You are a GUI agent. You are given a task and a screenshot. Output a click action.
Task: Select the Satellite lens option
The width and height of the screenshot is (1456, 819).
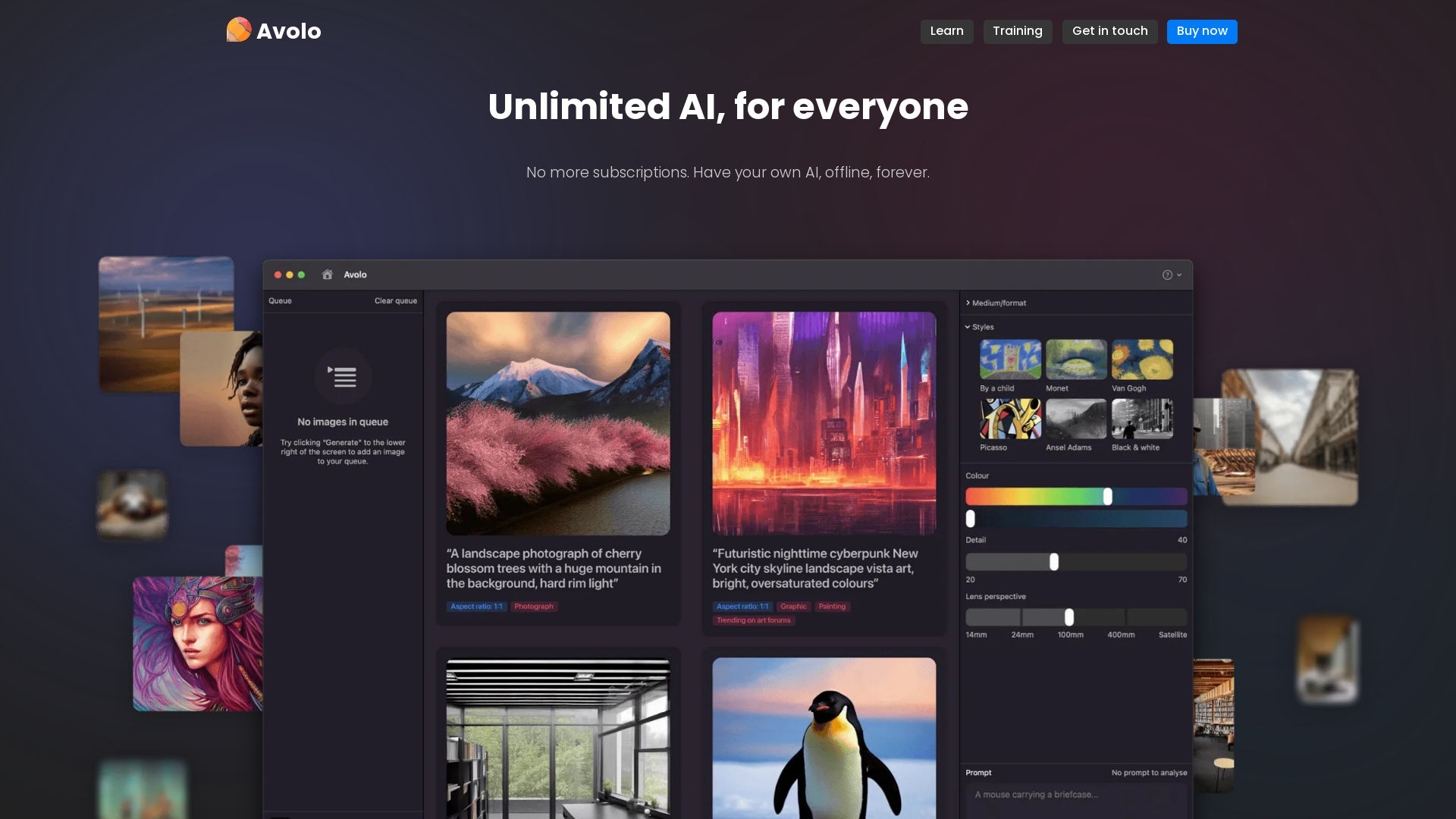point(1172,635)
